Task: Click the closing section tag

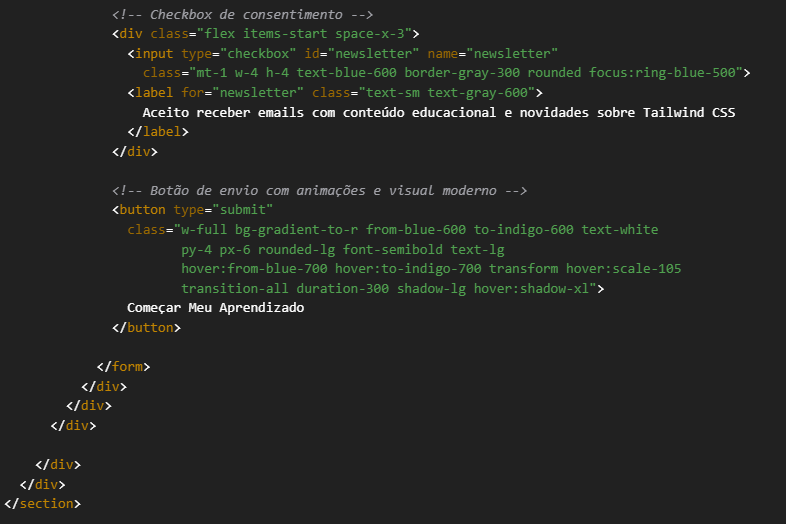Action: 43,503
